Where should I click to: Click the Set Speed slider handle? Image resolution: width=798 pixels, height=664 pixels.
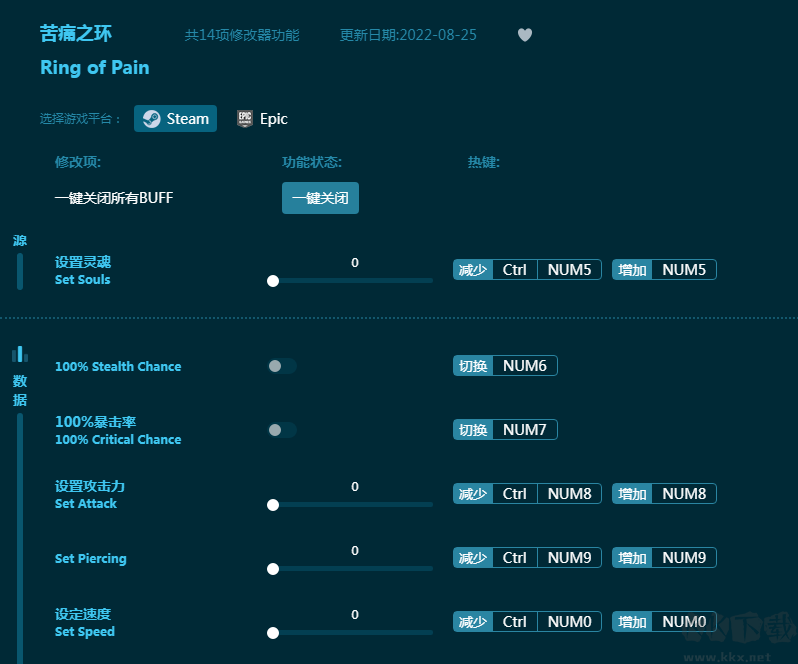(273, 633)
